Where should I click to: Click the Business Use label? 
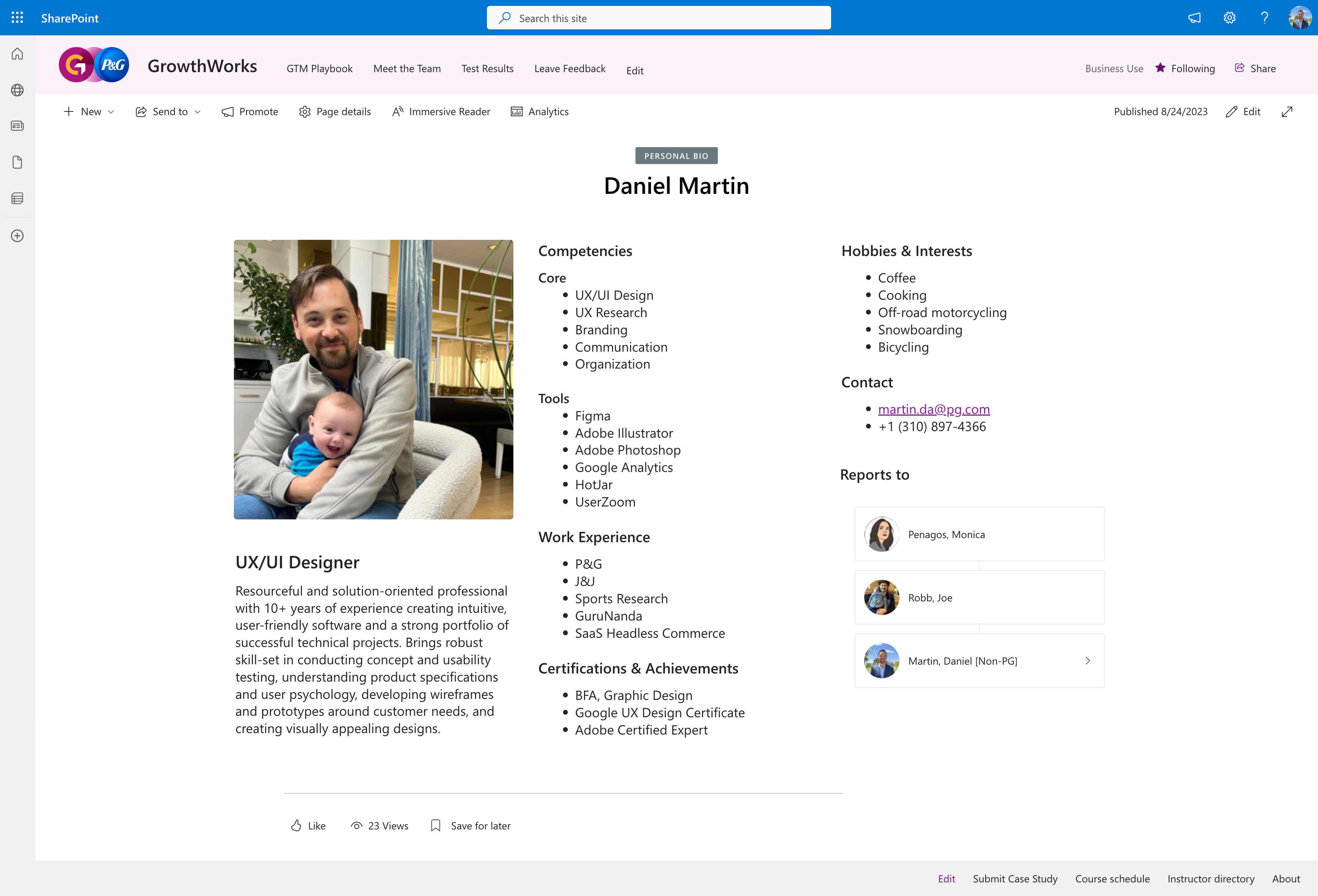[x=1114, y=69]
